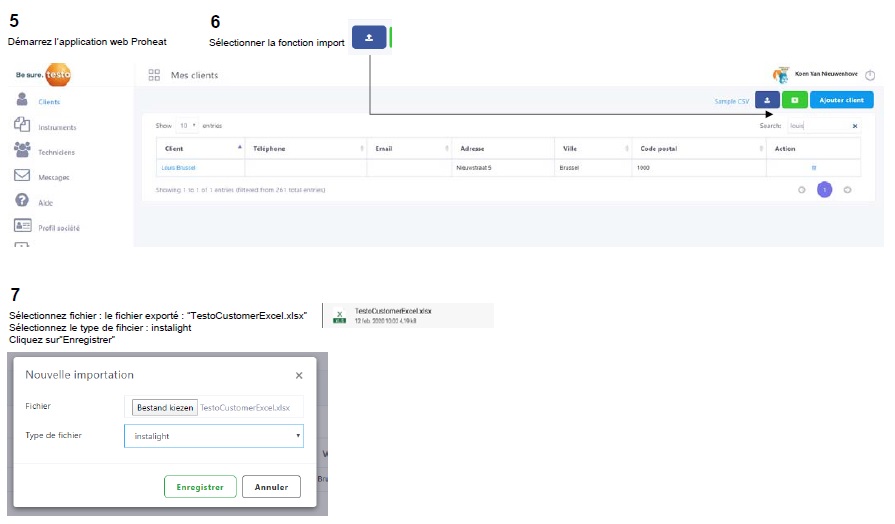
Task: Click the testo logo in the sidebar header
Action: click(x=58, y=75)
